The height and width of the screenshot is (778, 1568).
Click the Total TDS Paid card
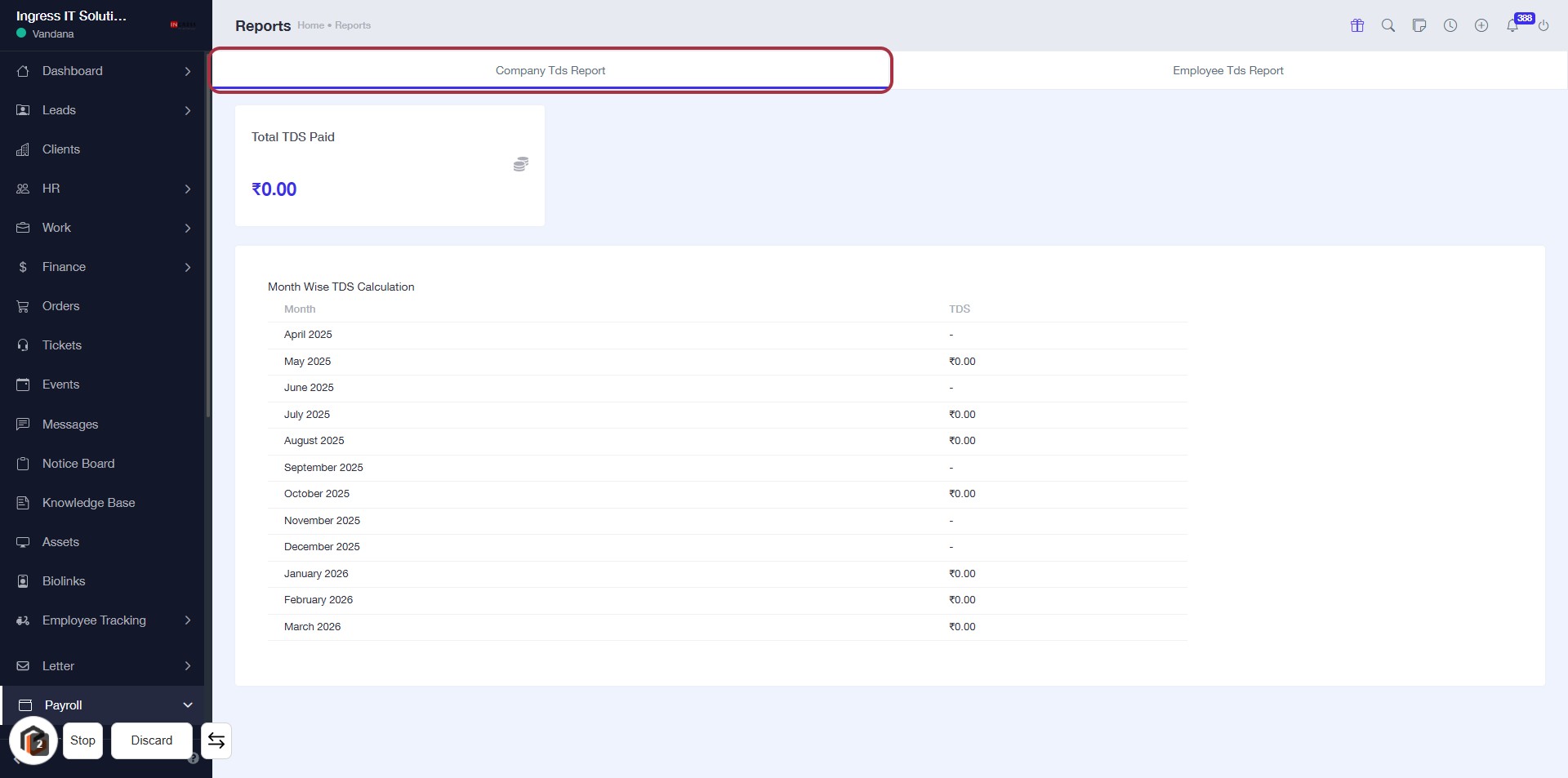(390, 165)
